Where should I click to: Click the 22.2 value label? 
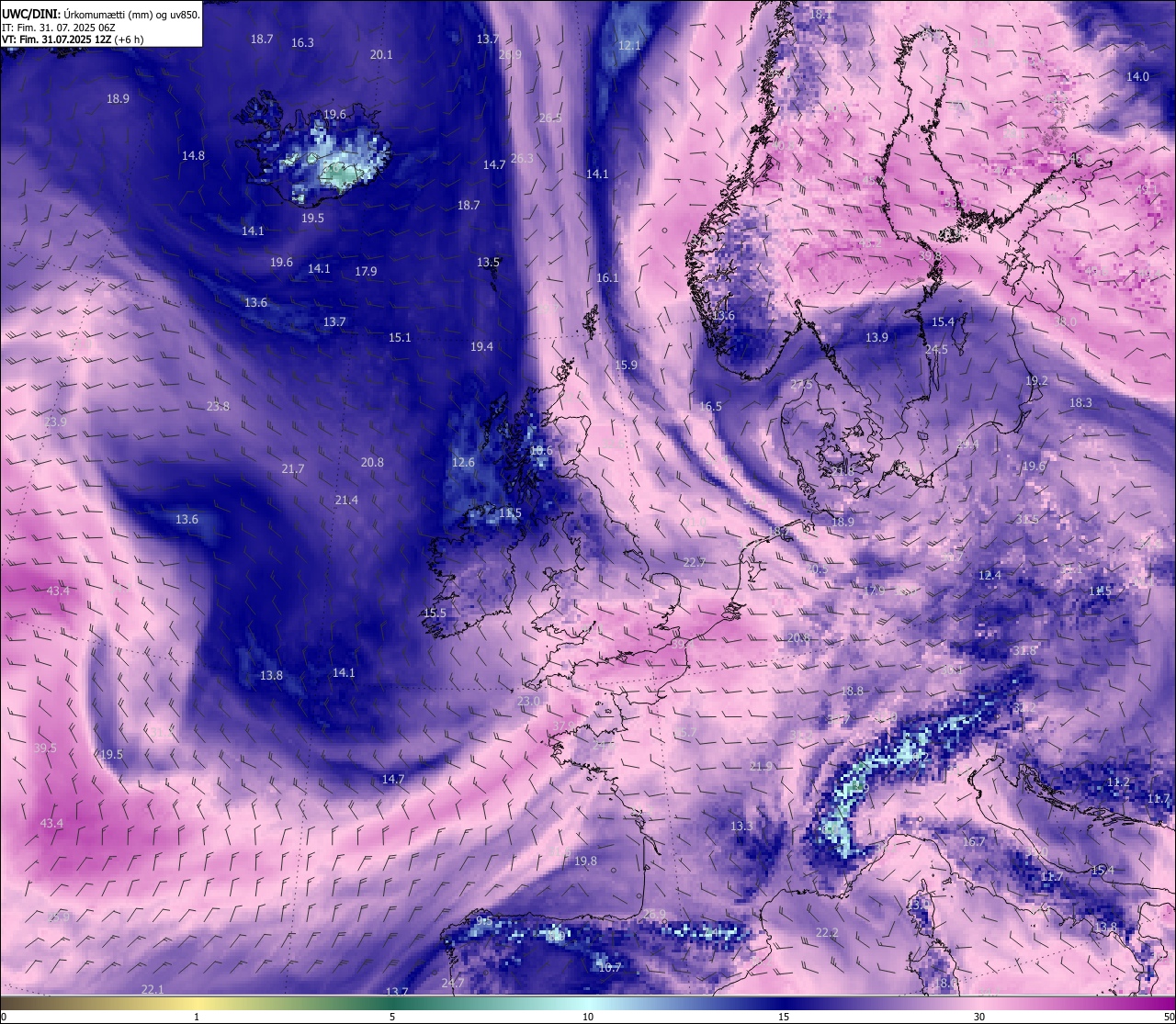pos(827,933)
